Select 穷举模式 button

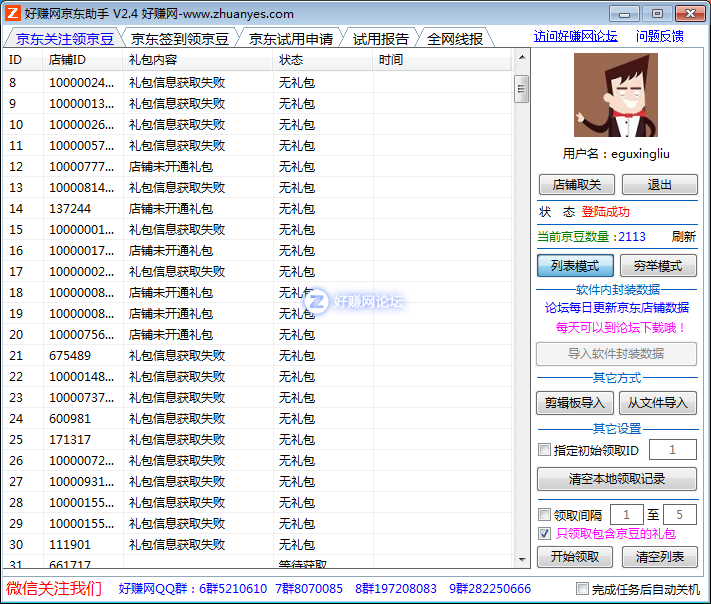(x=658, y=265)
